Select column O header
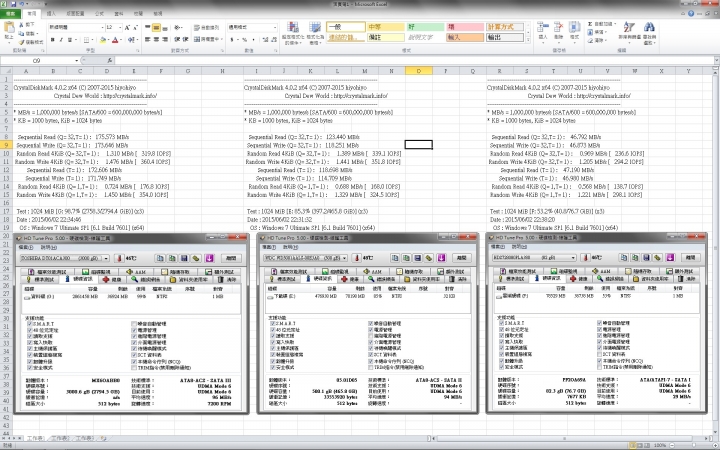The image size is (720, 450). click(418, 71)
